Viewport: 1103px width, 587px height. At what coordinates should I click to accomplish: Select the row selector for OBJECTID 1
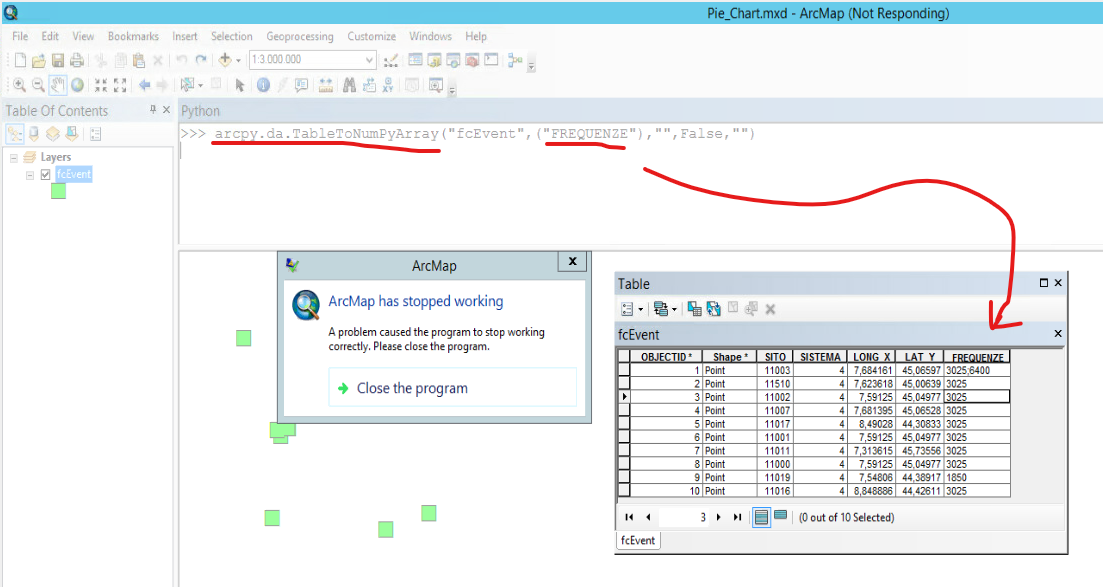(624, 370)
